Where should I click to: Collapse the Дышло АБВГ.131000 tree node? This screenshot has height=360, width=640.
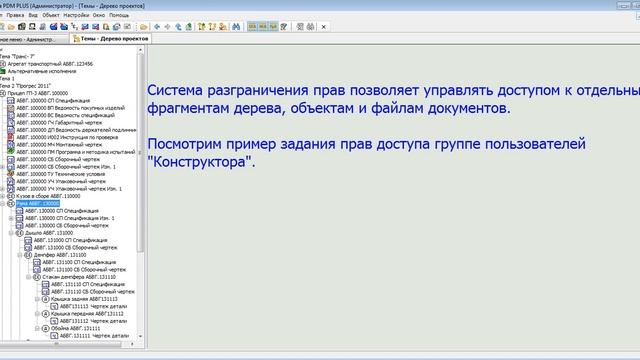(x=11, y=233)
